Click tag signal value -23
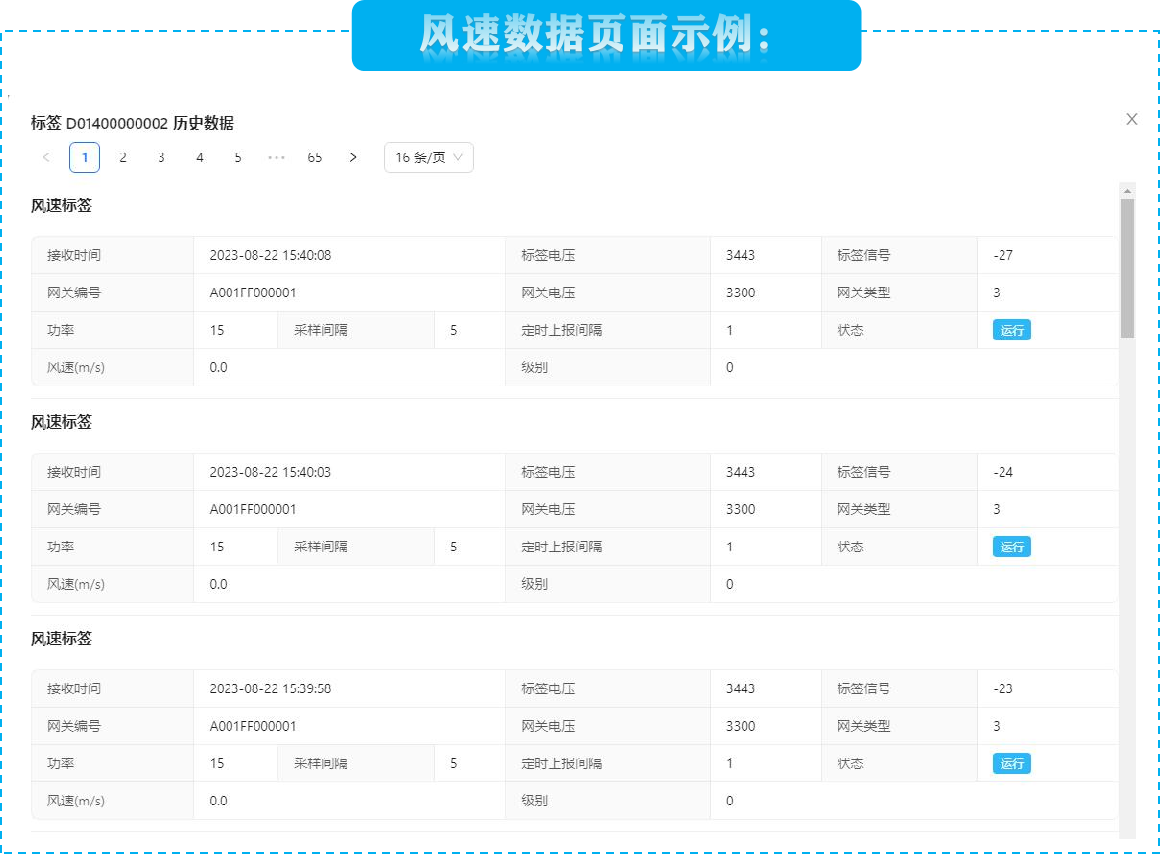 click(1002, 689)
